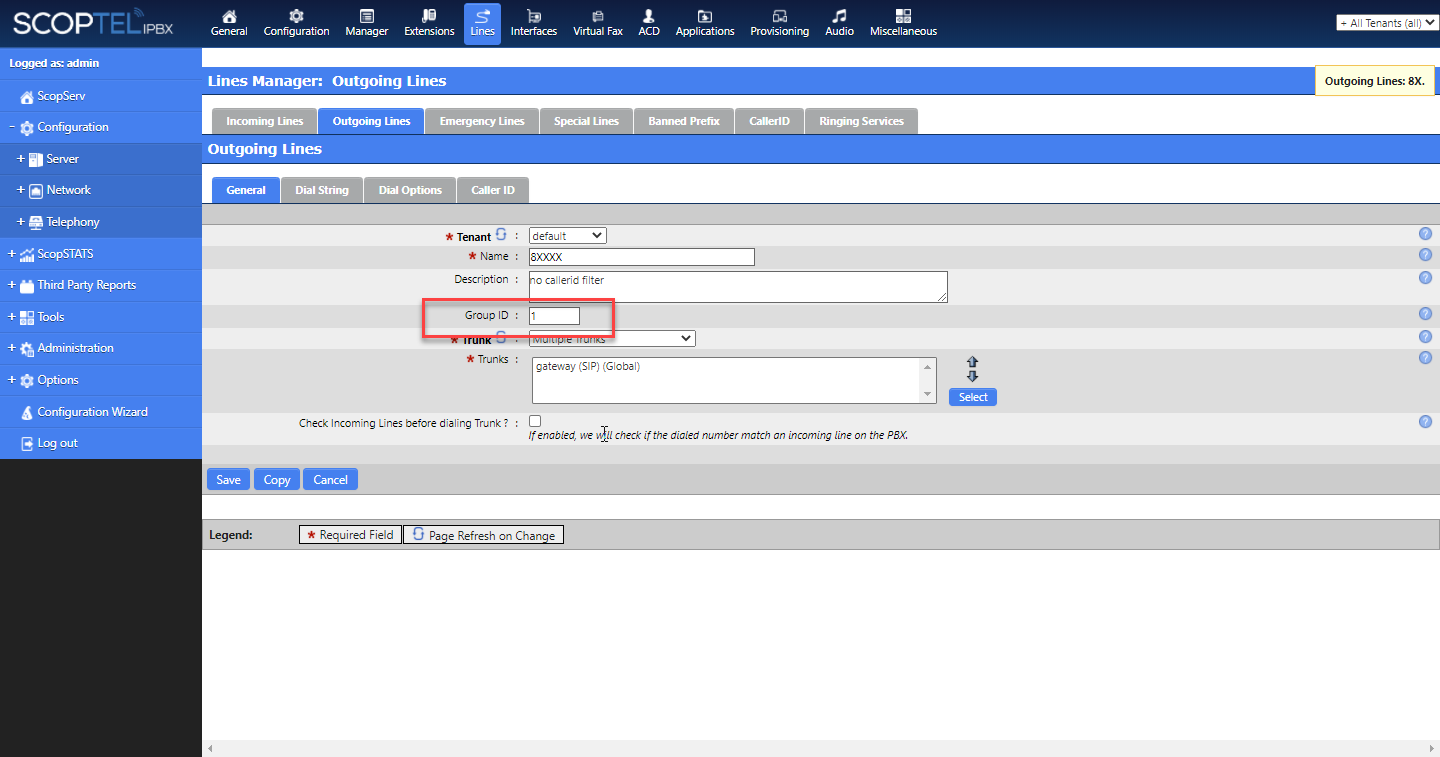Switch to the Incoming Lines tab
This screenshot has width=1440, height=757.
(x=264, y=121)
